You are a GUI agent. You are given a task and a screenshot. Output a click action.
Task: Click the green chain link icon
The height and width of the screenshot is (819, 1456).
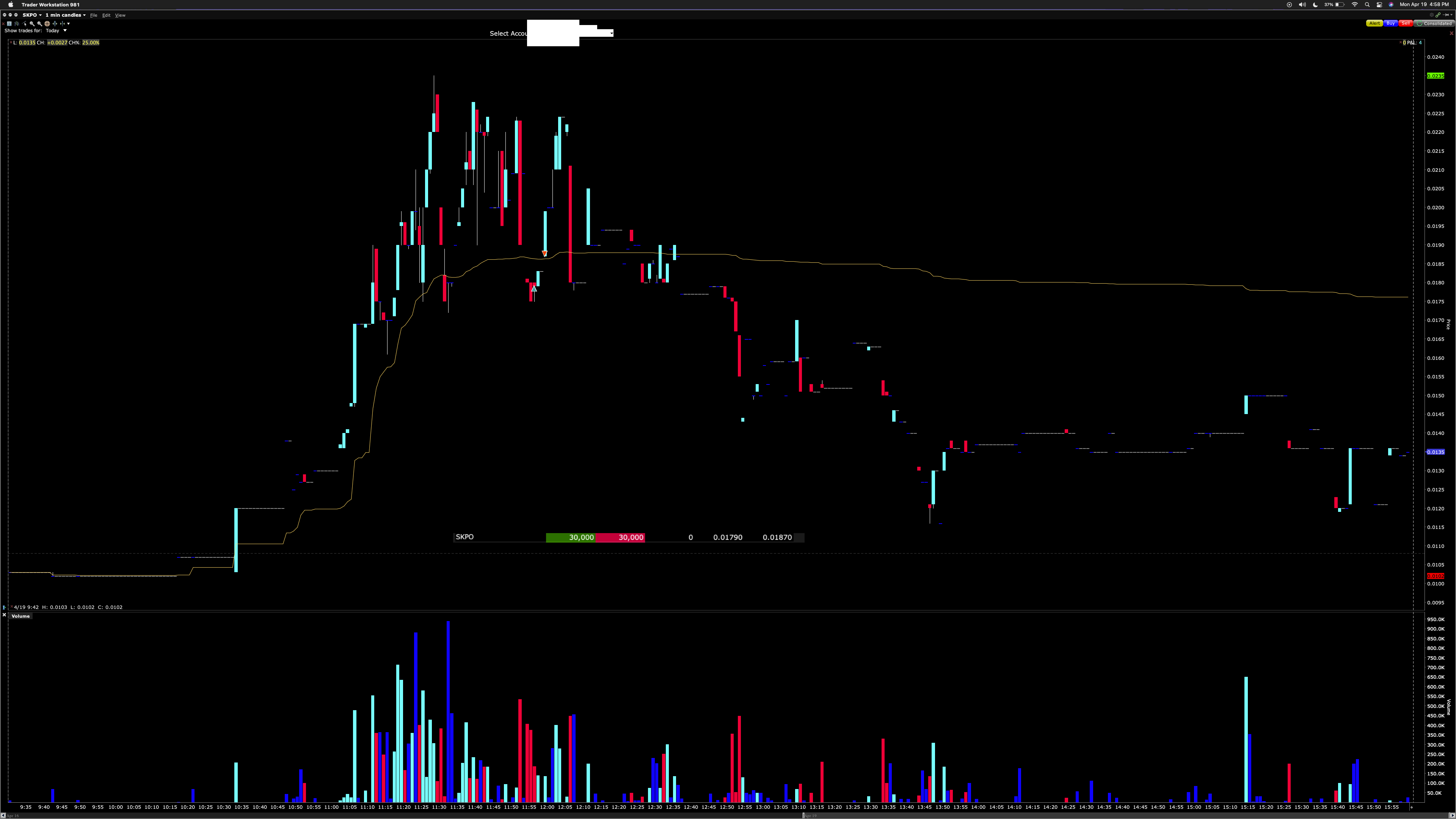tap(1438, 15)
